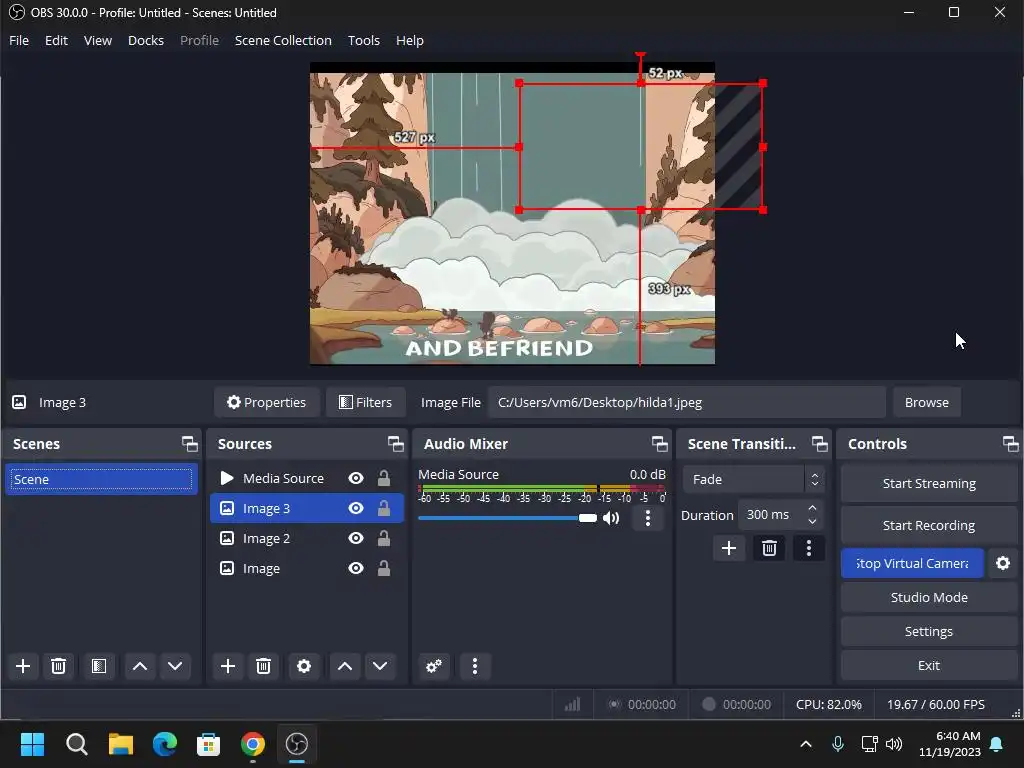Open Properties for Image 3

point(266,402)
